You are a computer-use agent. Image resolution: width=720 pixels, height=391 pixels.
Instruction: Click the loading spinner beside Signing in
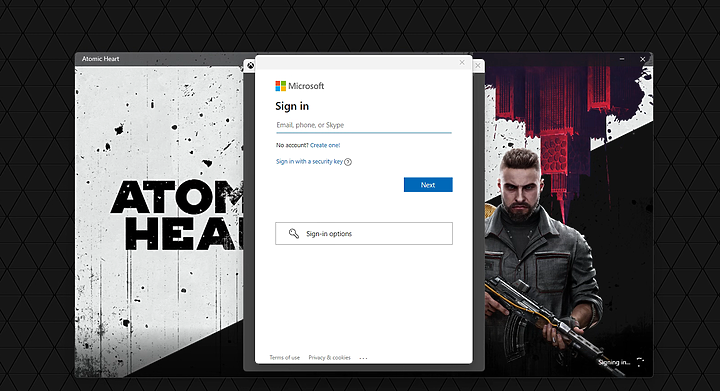pos(640,363)
